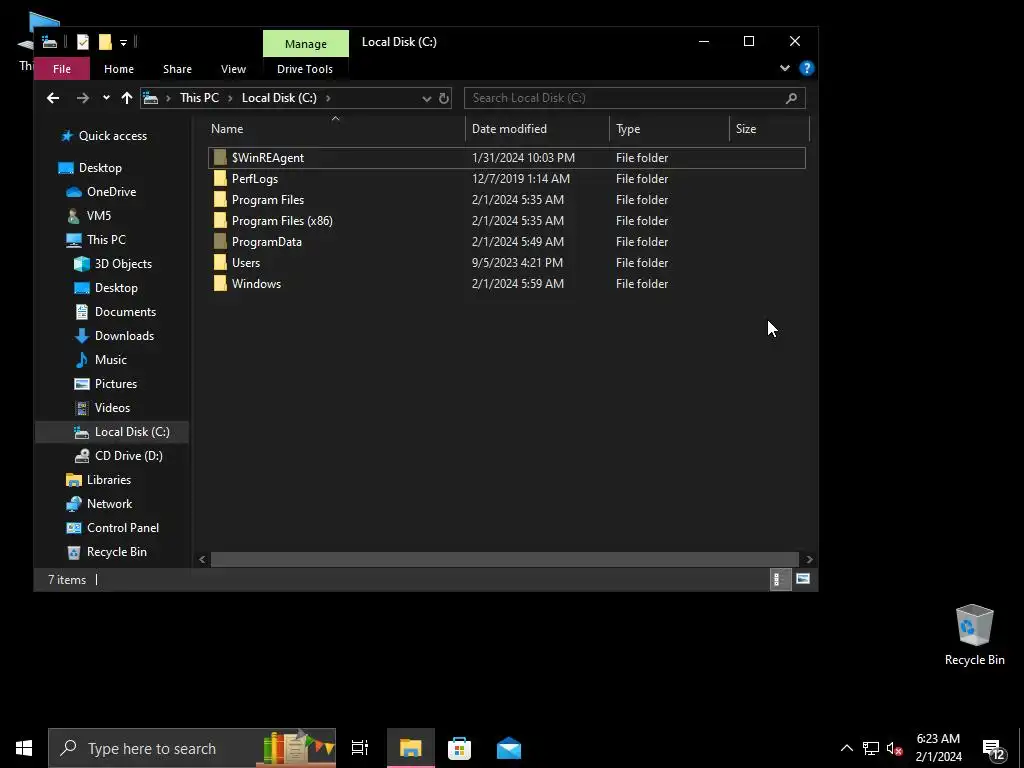Select the PerfLogs folder
The image size is (1024, 768).
click(x=255, y=179)
